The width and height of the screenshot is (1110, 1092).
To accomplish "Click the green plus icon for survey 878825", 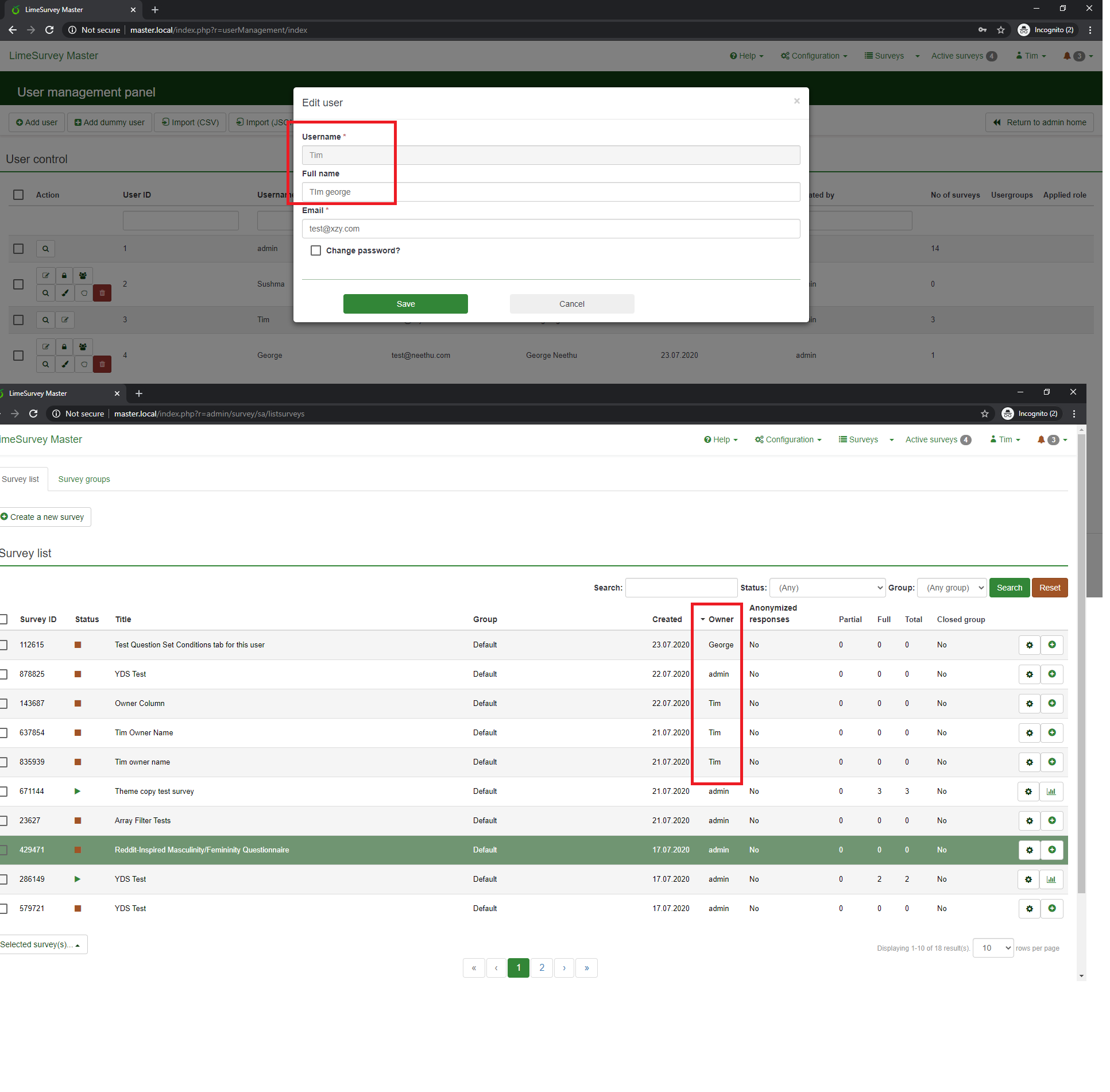I will click(1051, 674).
